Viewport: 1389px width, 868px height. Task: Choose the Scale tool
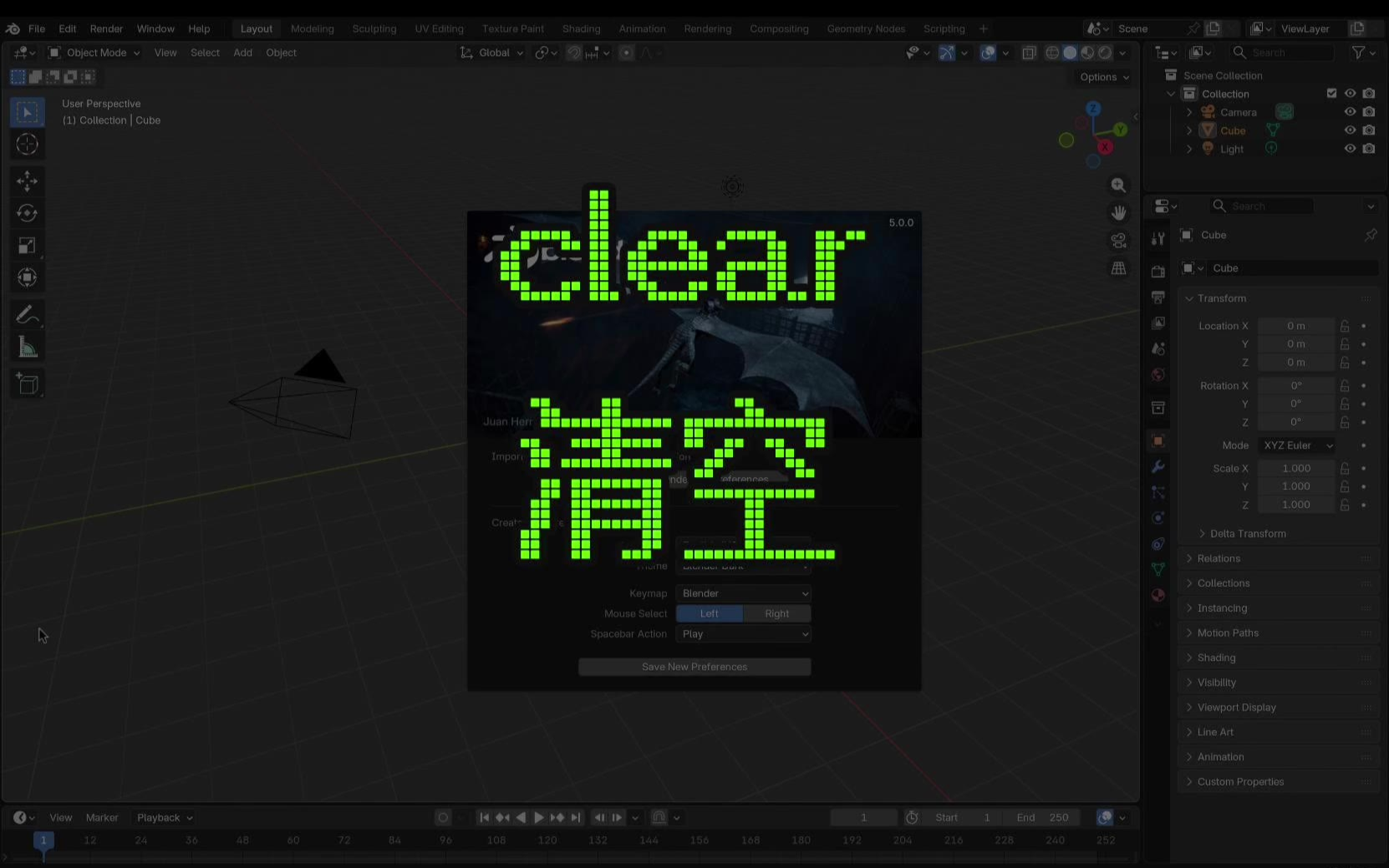pos(27,246)
